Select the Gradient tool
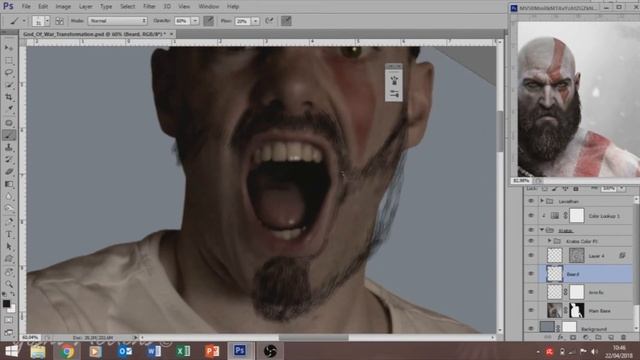 tap(9, 184)
